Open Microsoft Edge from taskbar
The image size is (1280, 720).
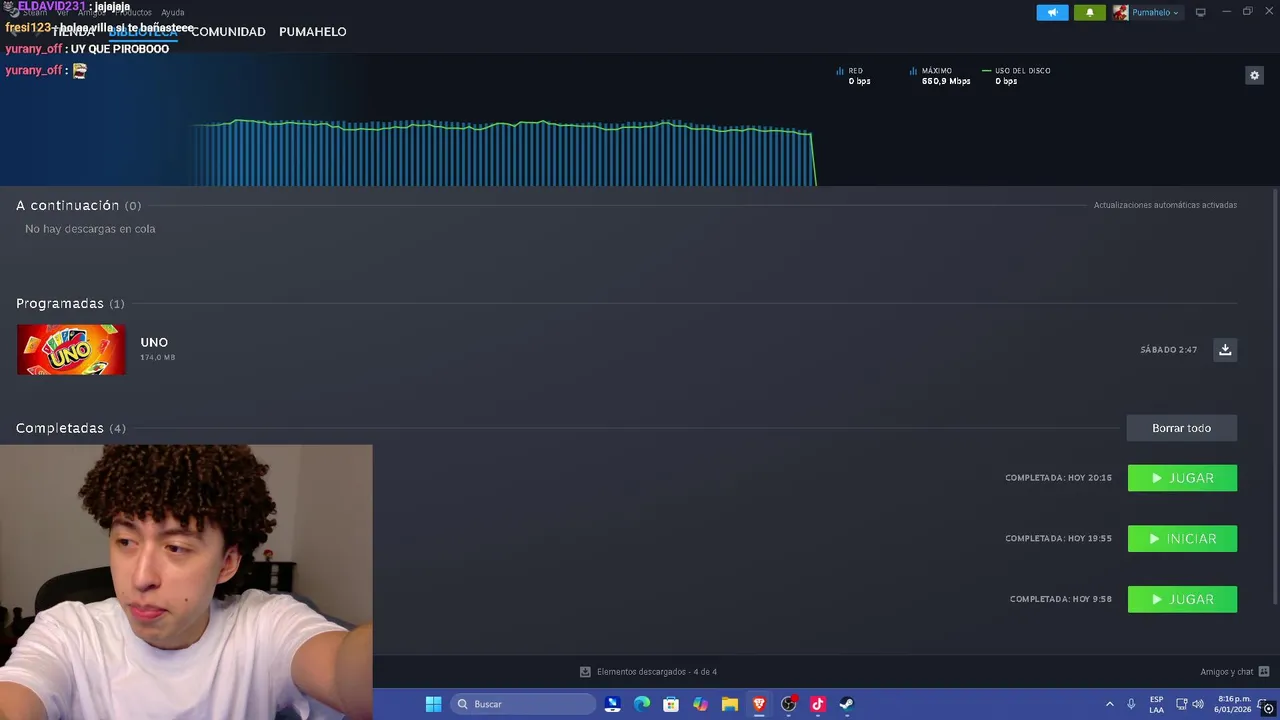[642, 704]
